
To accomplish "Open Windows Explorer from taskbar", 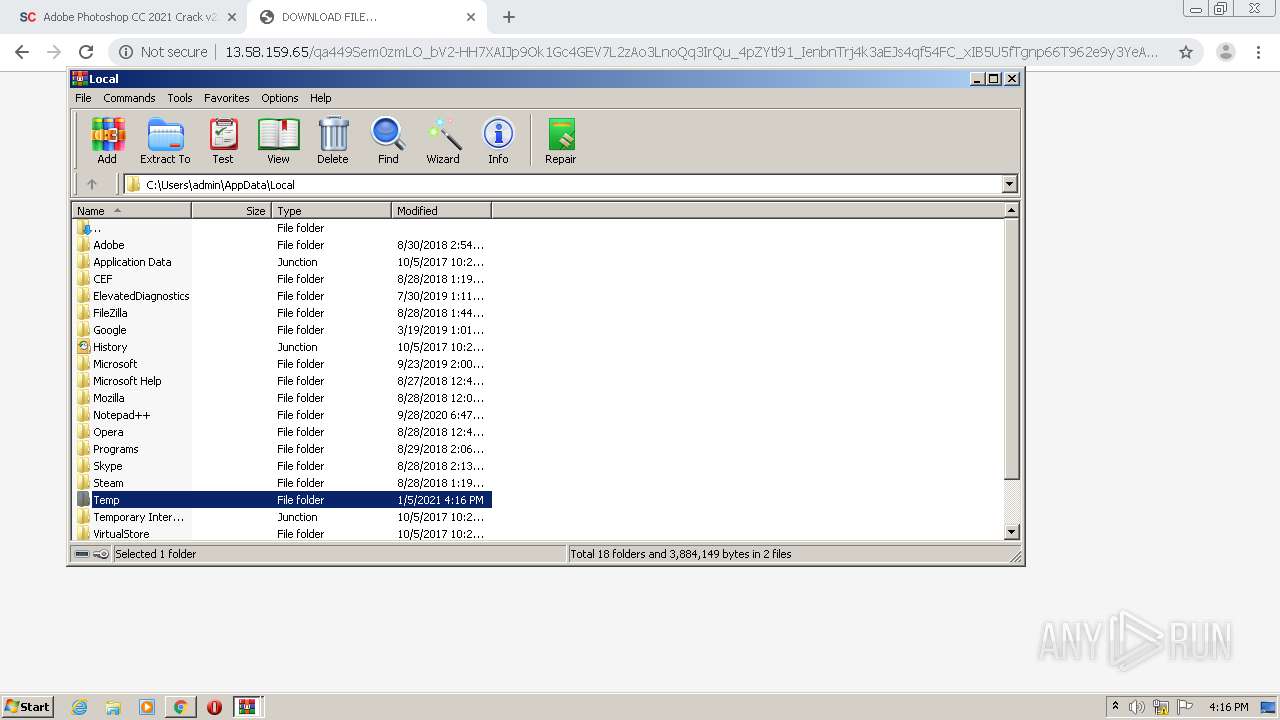I will point(113,707).
